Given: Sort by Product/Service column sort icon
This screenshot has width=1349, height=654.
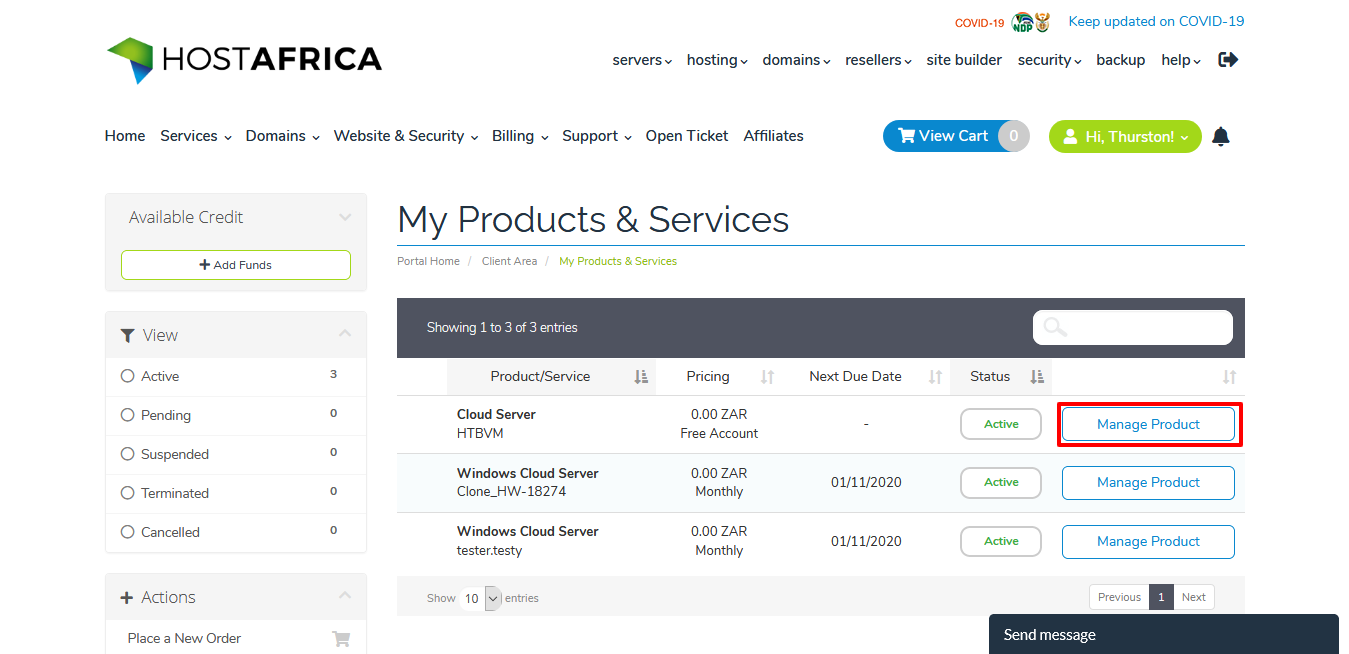Looking at the screenshot, I should click(641, 377).
